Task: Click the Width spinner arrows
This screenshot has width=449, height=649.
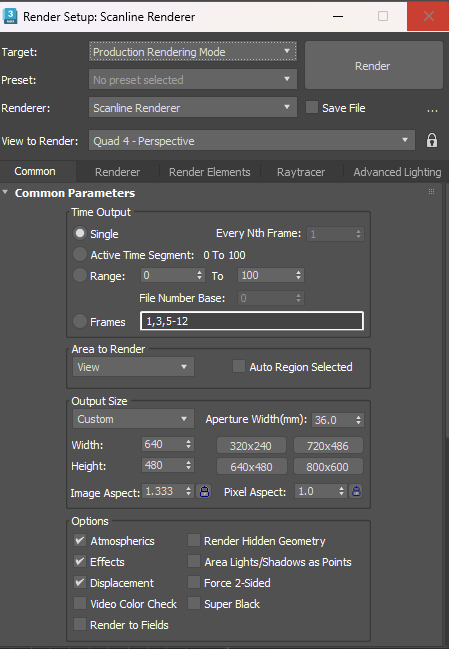Action: (x=189, y=444)
